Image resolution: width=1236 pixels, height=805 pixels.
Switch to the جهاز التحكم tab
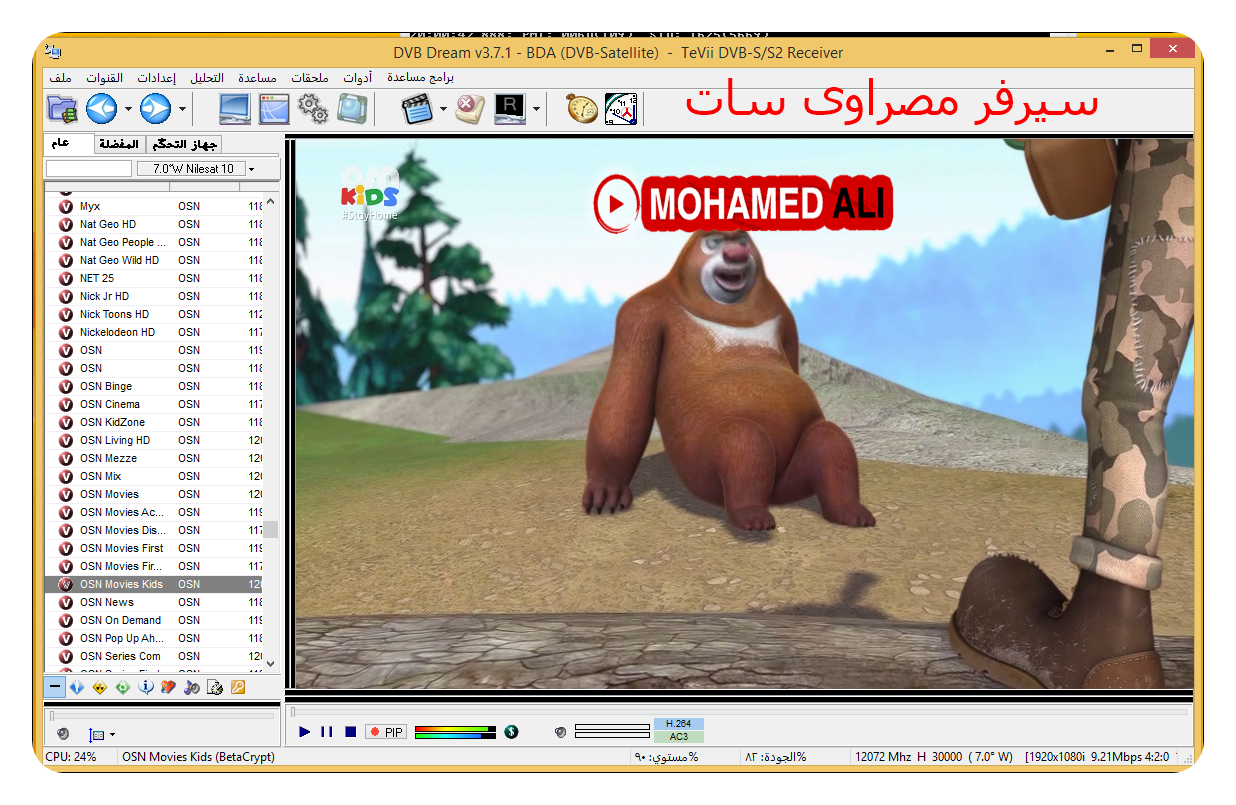184,144
